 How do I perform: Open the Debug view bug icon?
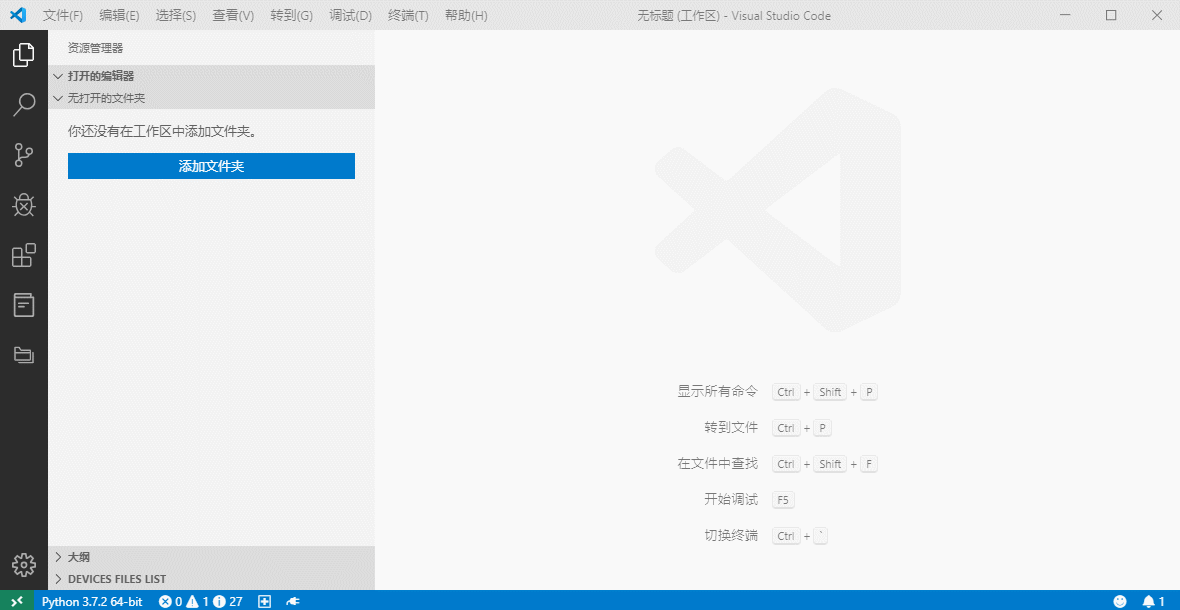23,205
